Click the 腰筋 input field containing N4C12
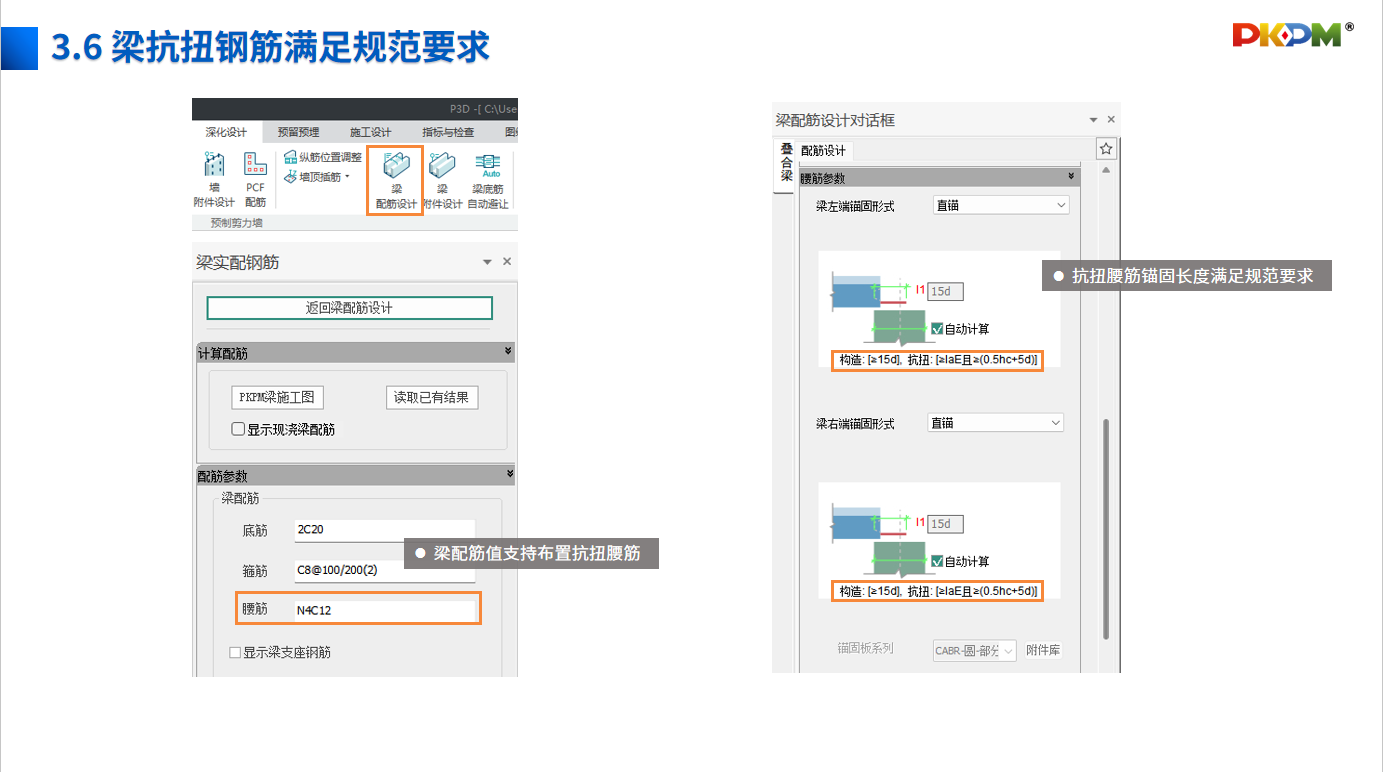 (x=384, y=609)
